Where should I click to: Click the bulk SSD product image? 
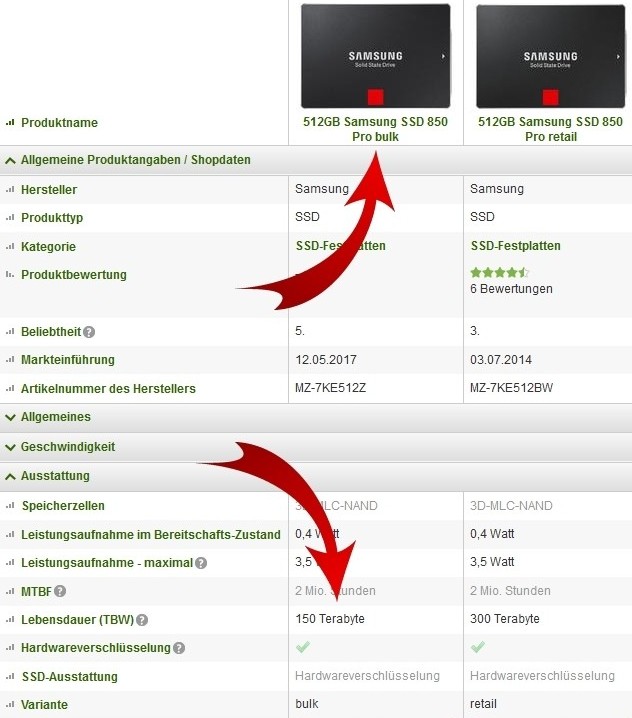376,56
